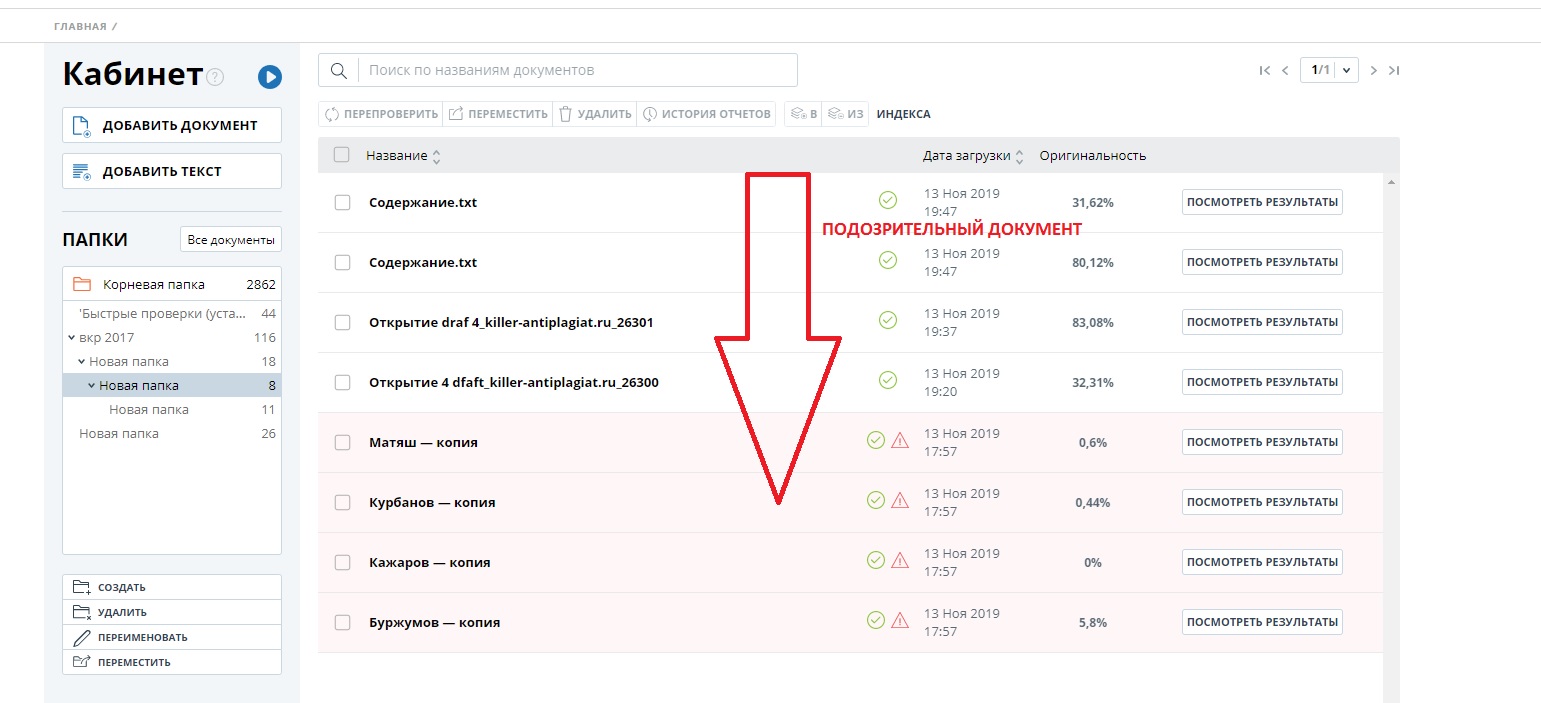
Task: Click scrollbar up arrow of document list
Action: (1391, 183)
